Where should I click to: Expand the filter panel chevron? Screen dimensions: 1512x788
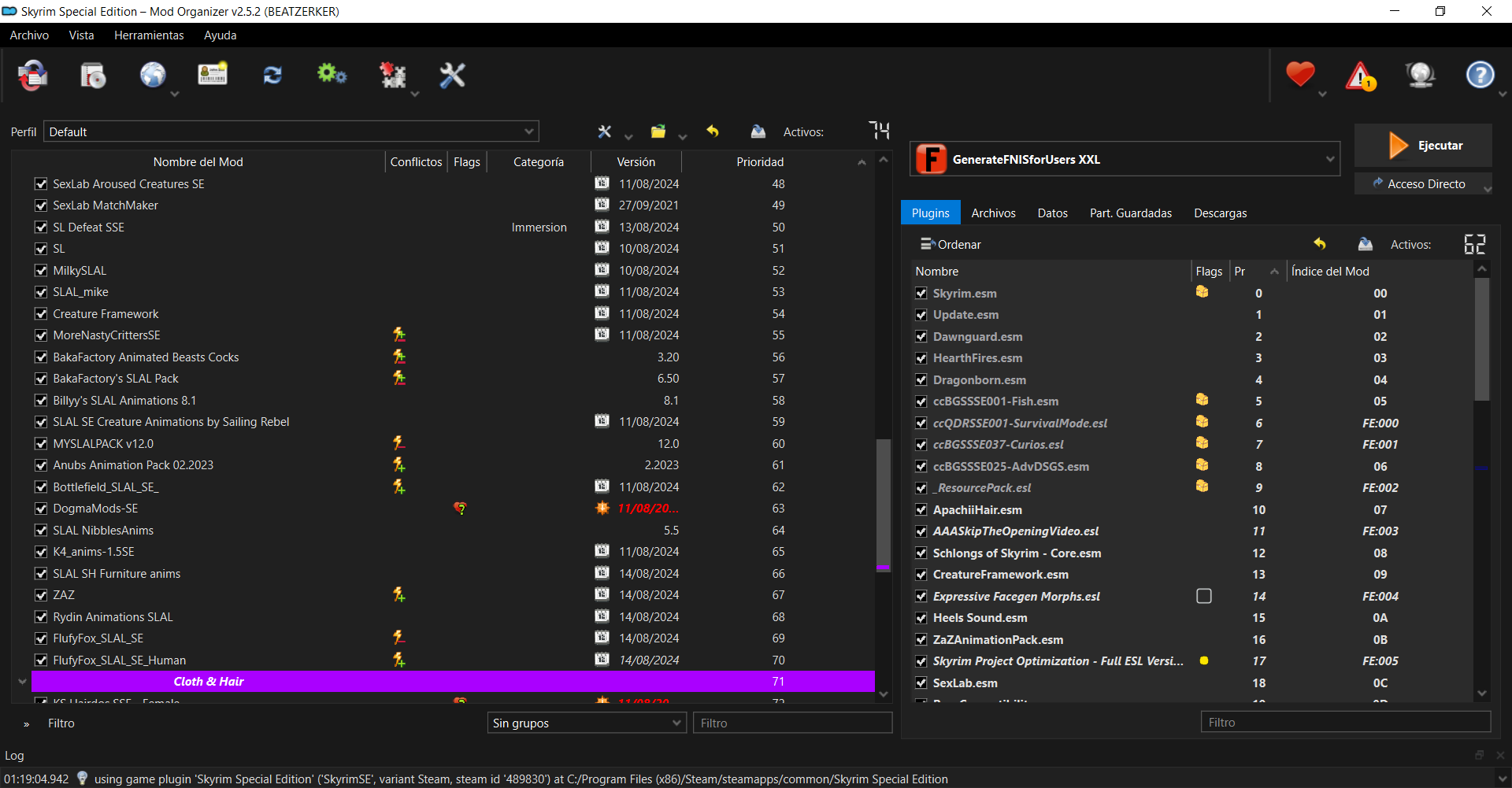(x=26, y=723)
